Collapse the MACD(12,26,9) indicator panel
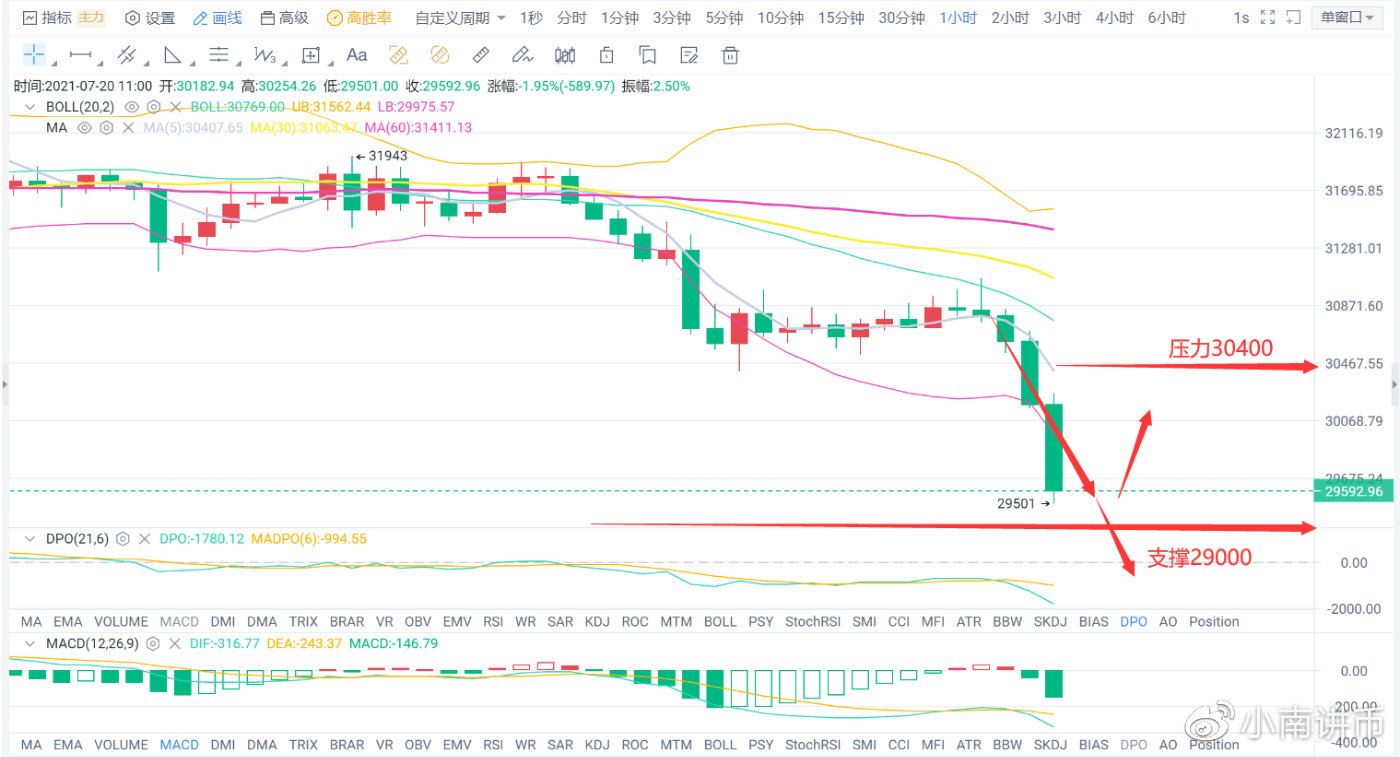This screenshot has height=757, width=1400. pyautogui.click(x=30, y=644)
